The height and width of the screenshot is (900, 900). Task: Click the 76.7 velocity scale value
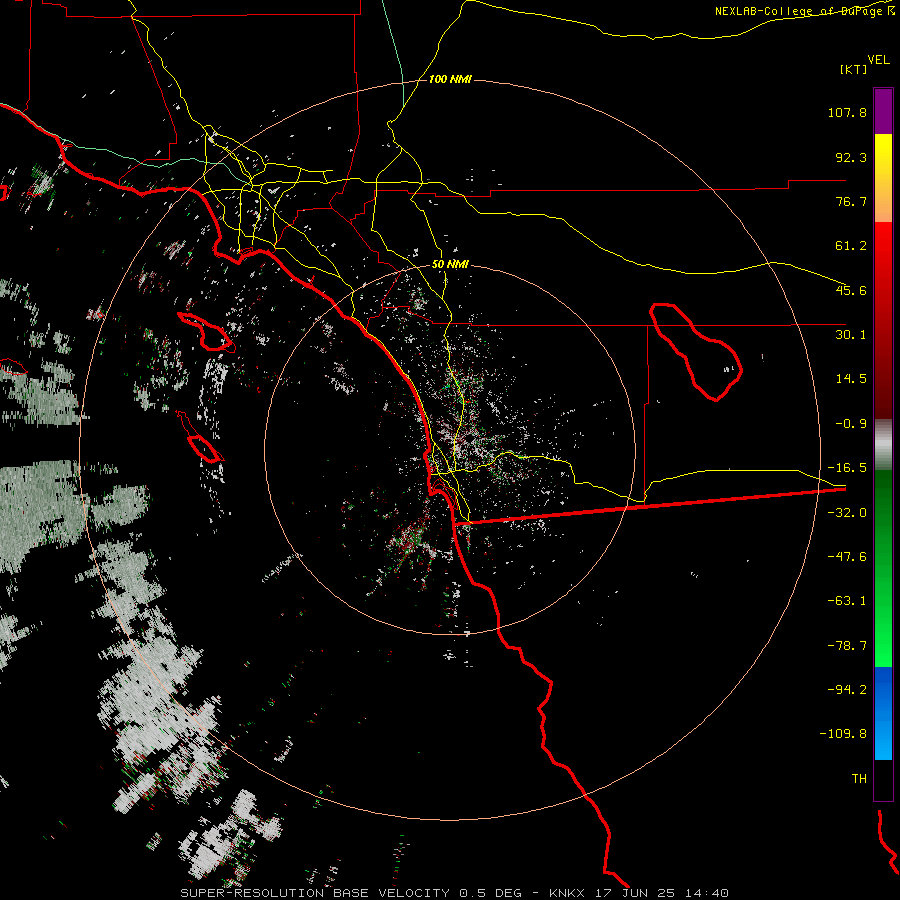pyautogui.click(x=851, y=201)
